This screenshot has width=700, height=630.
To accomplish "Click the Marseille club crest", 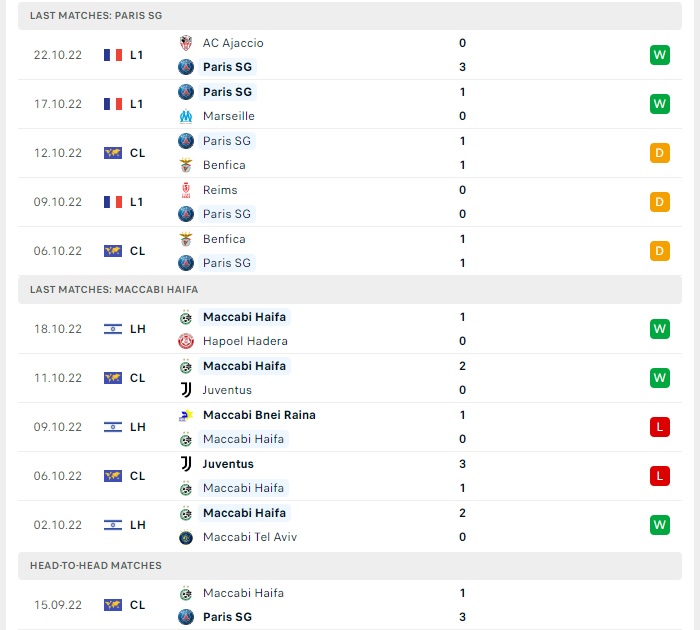I will (x=185, y=116).
